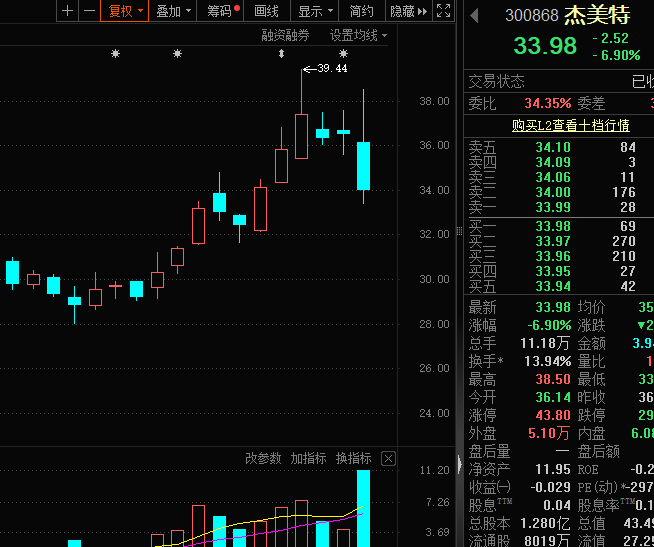
Task: Switch to 简约 view
Action: point(361,11)
